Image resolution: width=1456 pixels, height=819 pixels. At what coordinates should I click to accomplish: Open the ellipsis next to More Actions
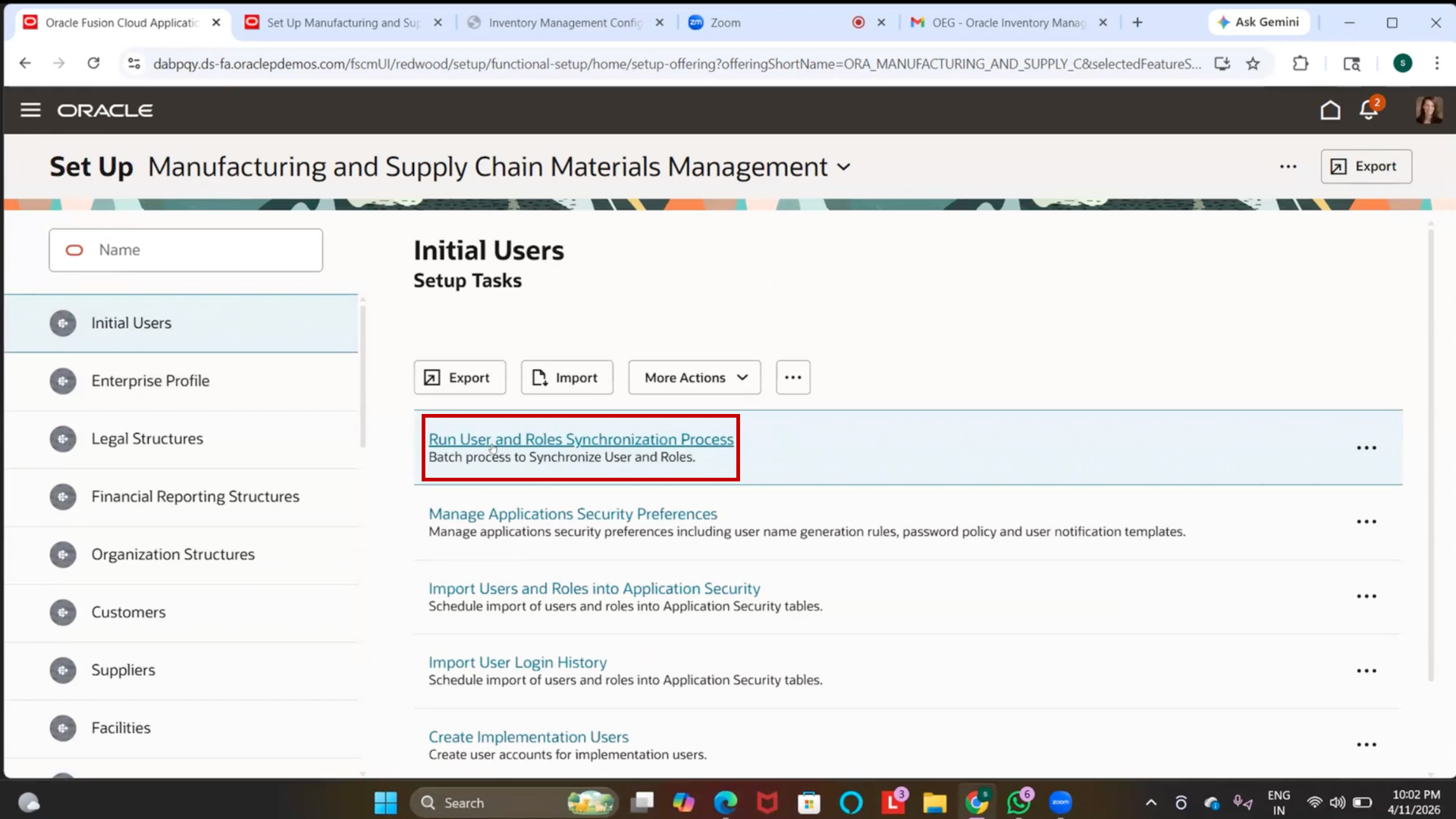pyautogui.click(x=793, y=378)
